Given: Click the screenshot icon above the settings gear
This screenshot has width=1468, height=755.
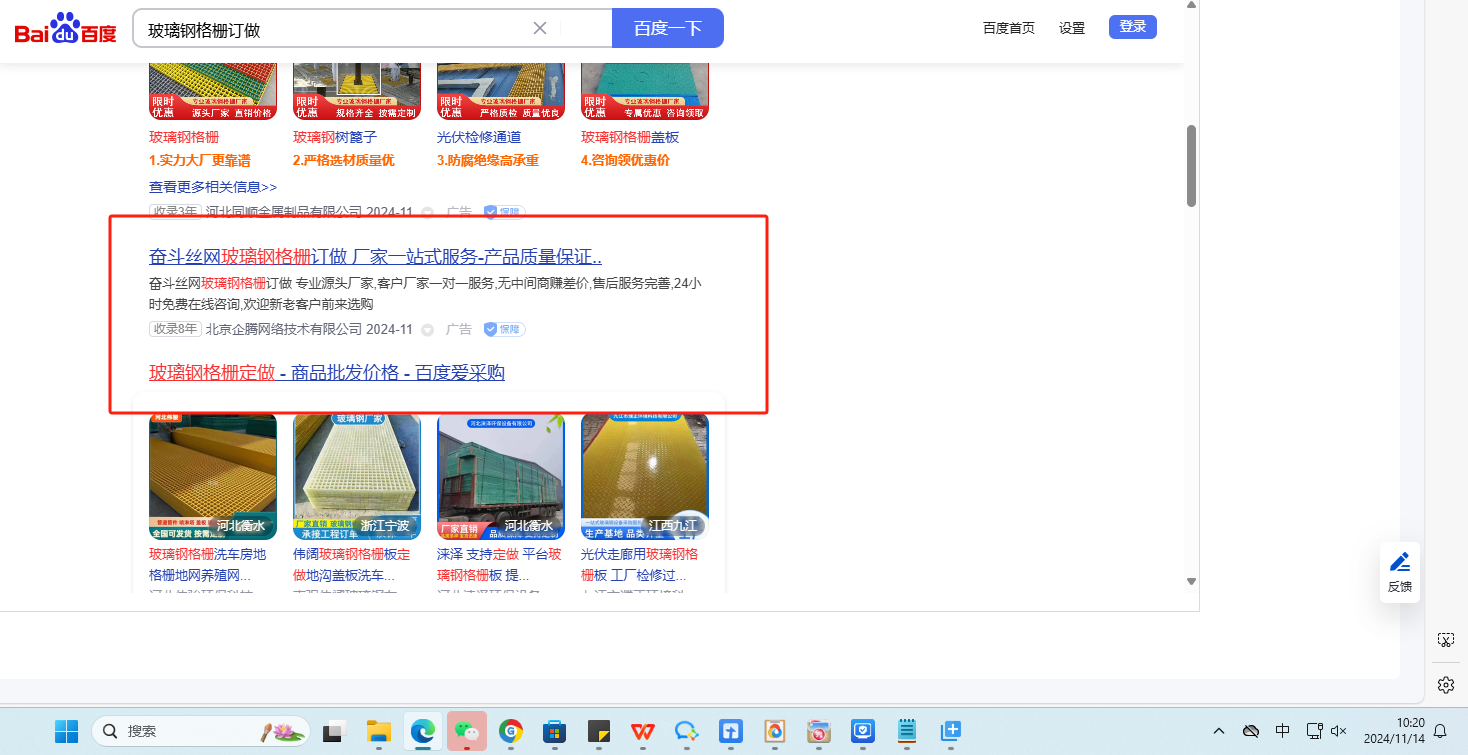Looking at the screenshot, I should point(1445,640).
